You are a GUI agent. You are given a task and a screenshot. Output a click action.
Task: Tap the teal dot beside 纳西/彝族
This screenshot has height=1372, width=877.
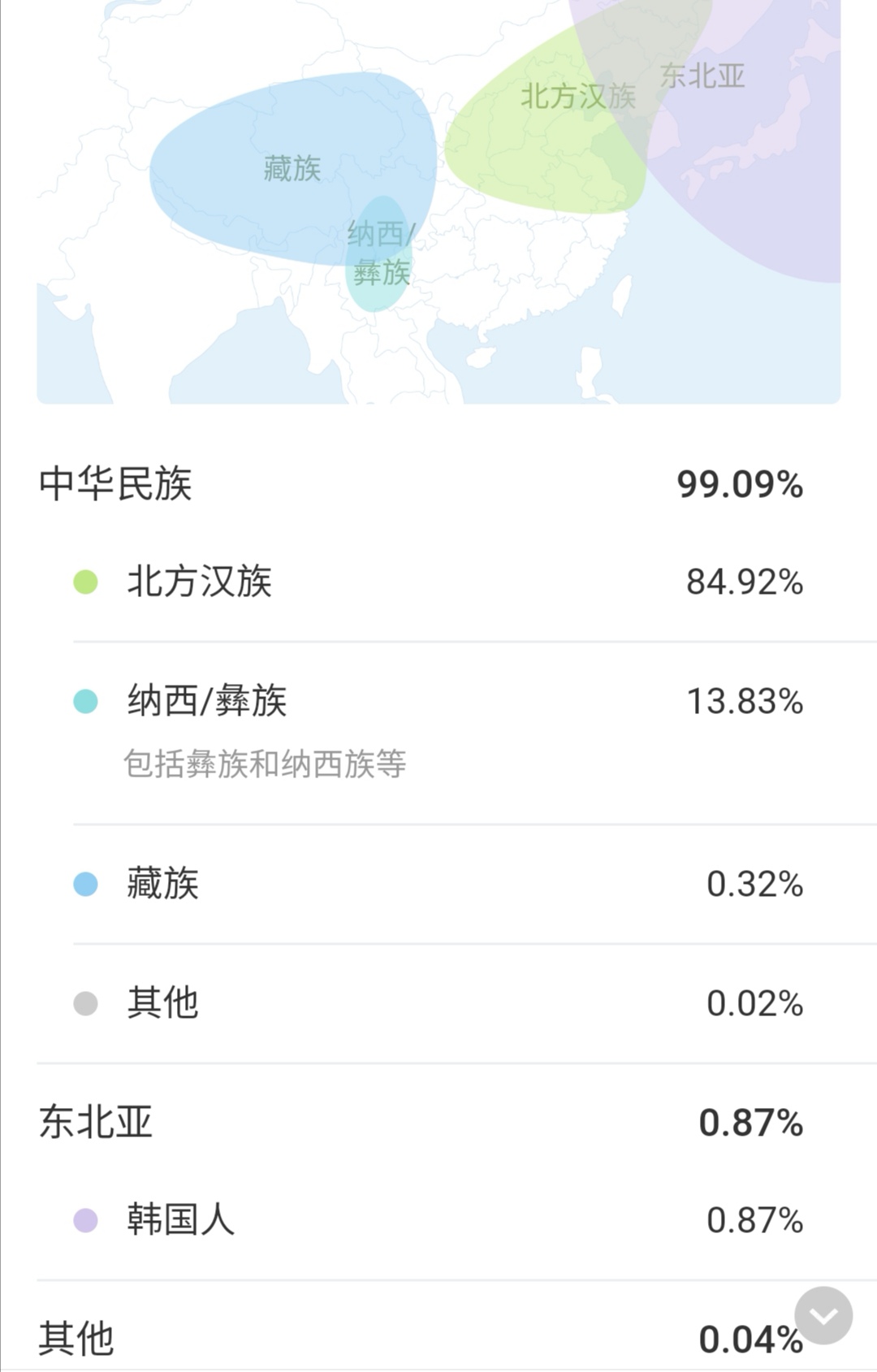(85, 702)
